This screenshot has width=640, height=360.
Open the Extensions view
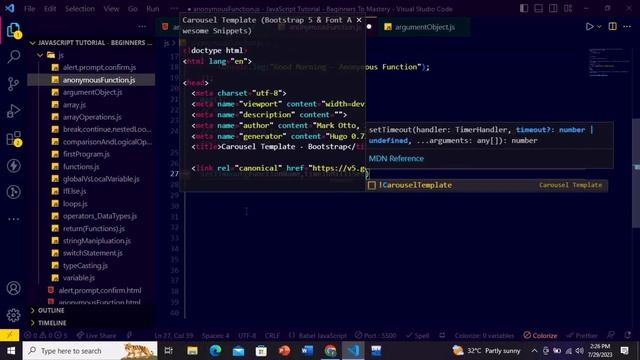pyautogui.click(x=13, y=138)
